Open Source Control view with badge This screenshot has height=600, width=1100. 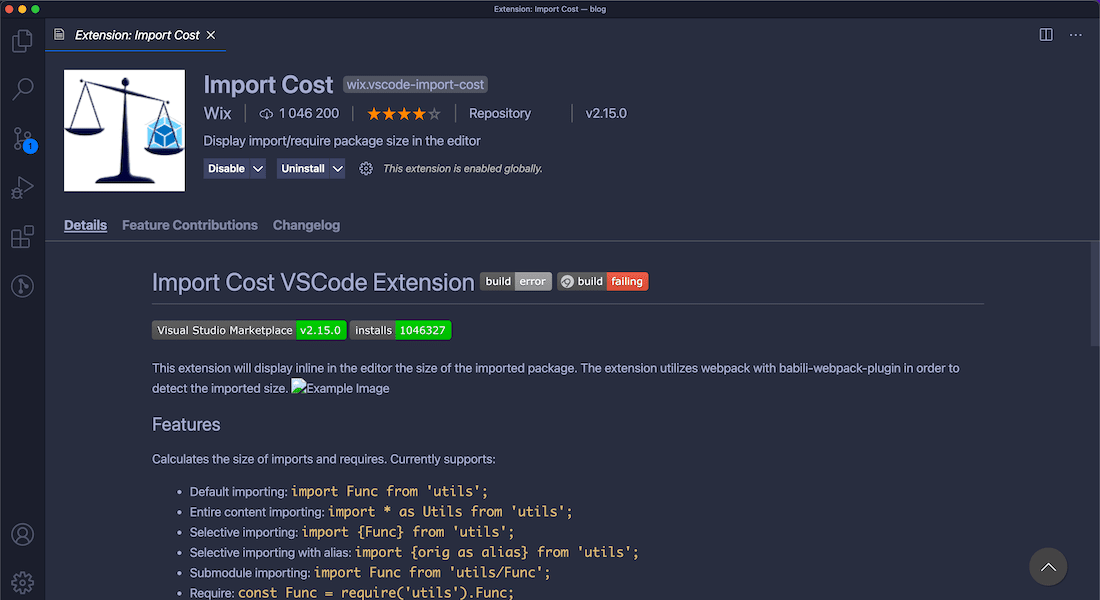coord(22,139)
